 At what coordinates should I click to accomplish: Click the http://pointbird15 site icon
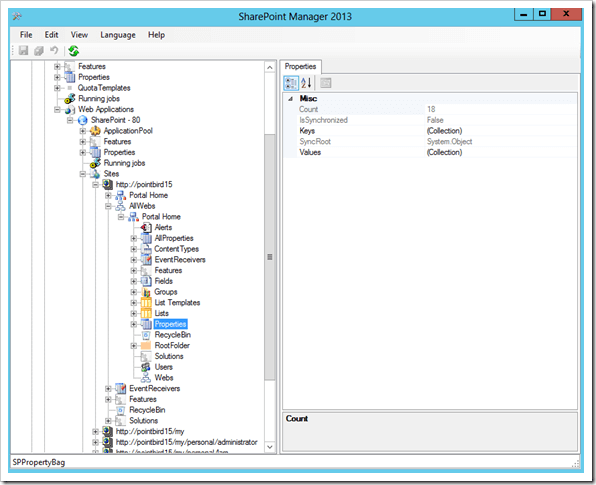coord(108,184)
